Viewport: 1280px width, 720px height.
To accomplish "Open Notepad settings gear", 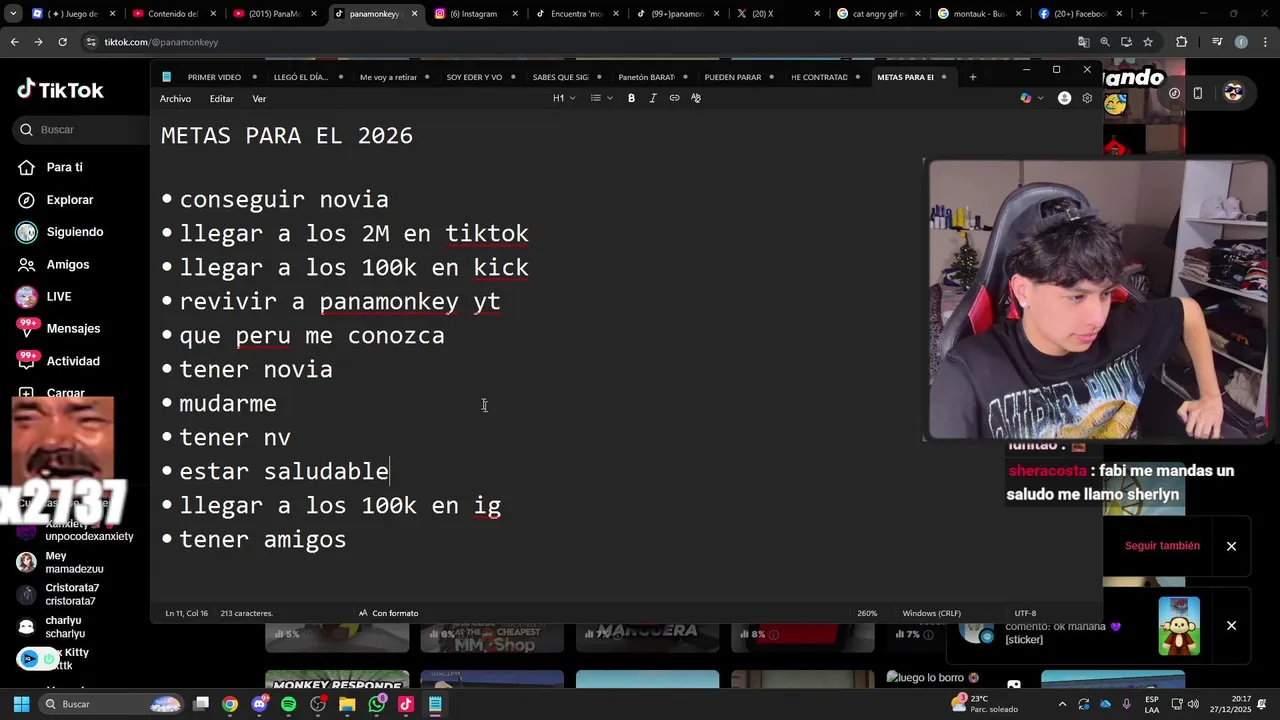I will 1087,98.
